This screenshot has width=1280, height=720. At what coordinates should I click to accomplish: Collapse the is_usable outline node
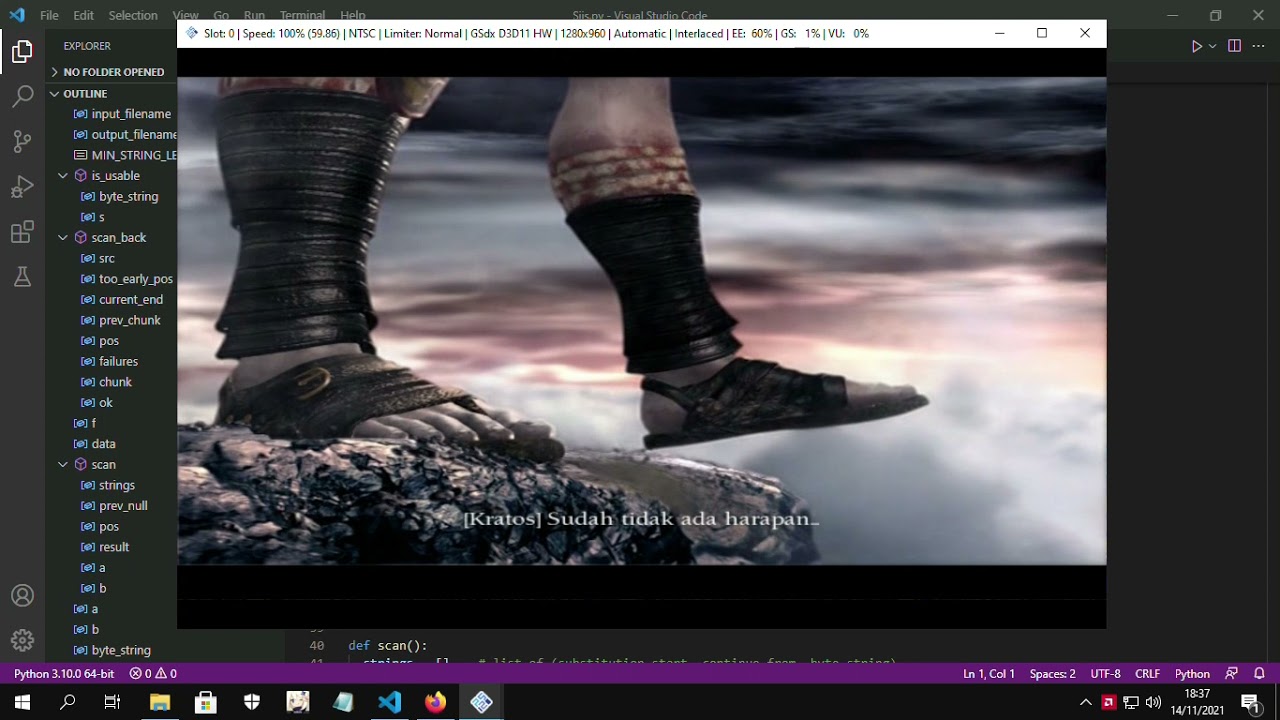click(x=63, y=176)
